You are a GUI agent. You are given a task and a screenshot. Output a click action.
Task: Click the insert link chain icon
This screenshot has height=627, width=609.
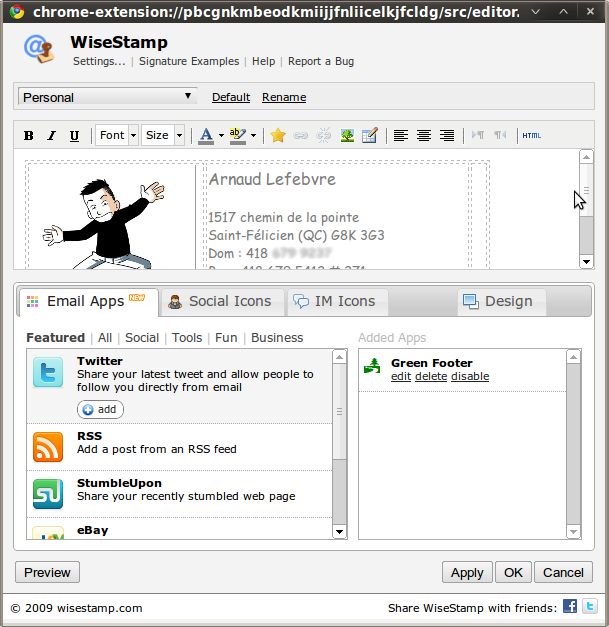[300, 136]
